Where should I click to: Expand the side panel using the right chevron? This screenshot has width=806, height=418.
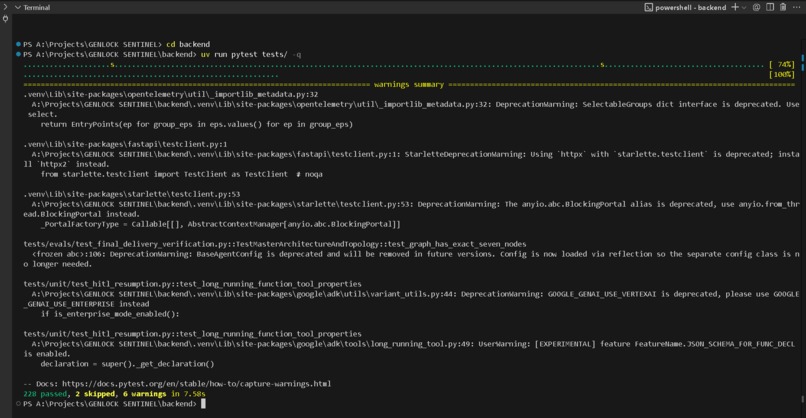pos(5,7)
